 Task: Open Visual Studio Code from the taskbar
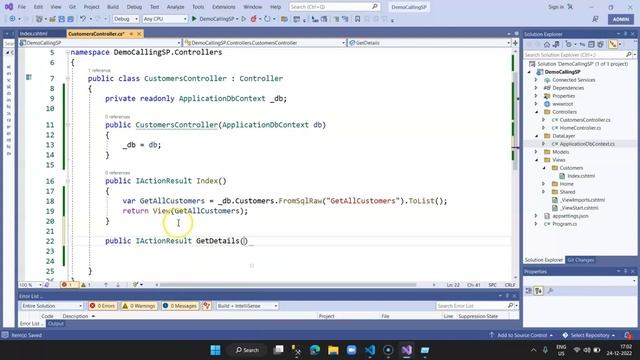(x=370, y=350)
